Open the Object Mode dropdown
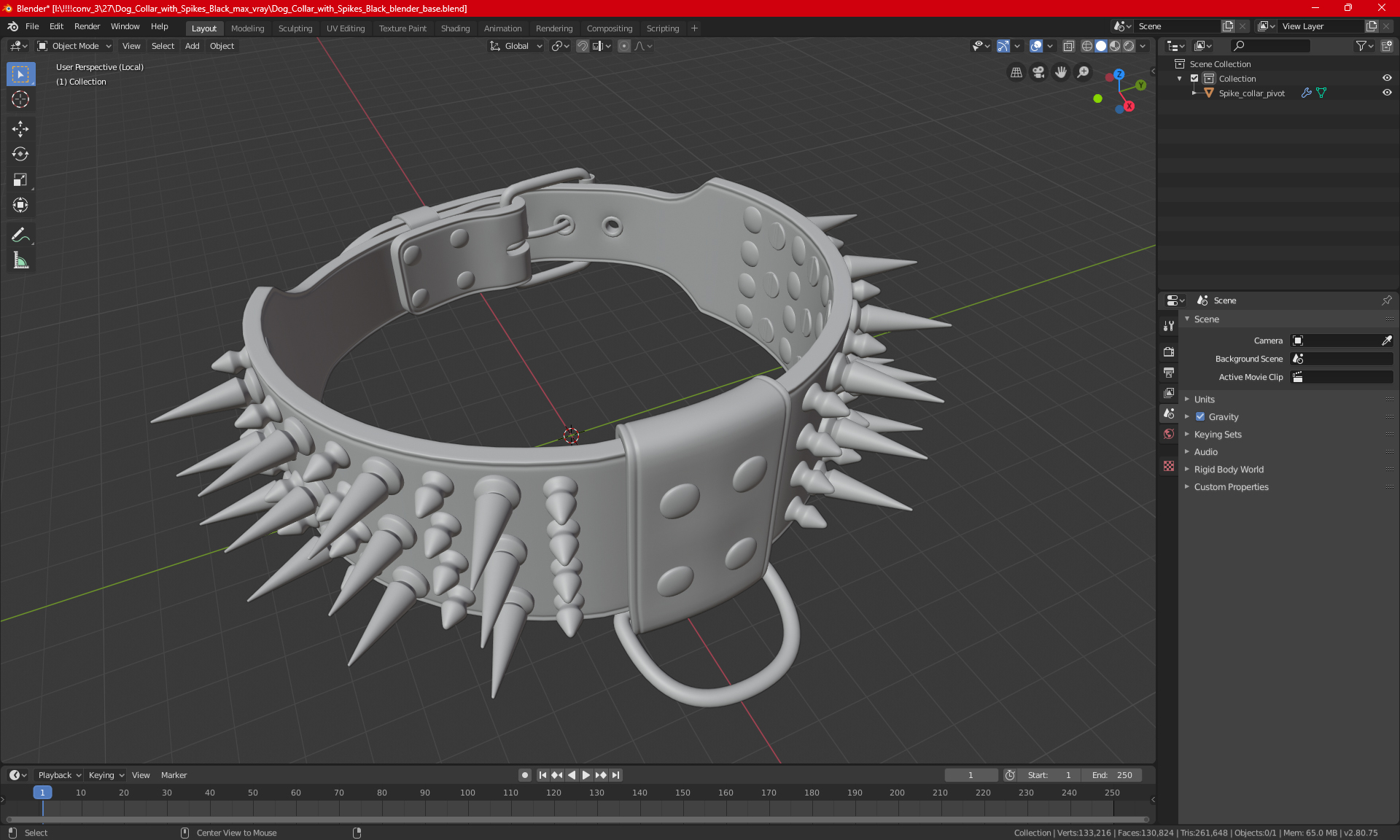 pyautogui.click(x=74, y=46)
